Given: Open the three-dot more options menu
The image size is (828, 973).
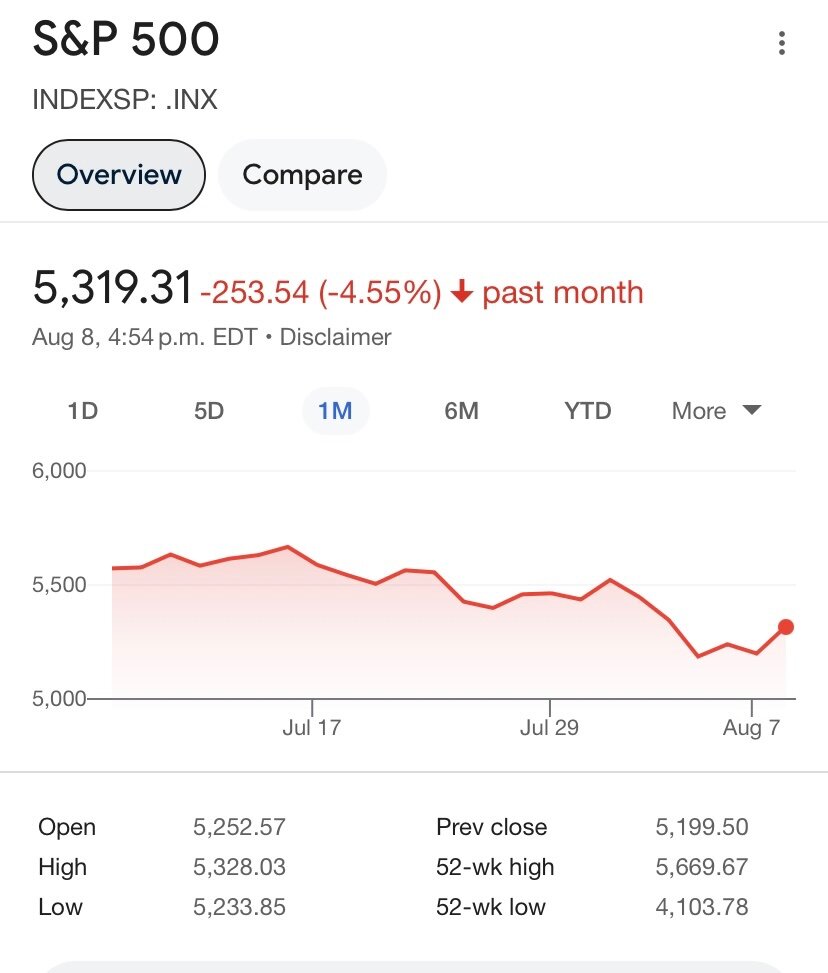Looking at the screenshot, I should pyautogui.click(x=782, y=43).
